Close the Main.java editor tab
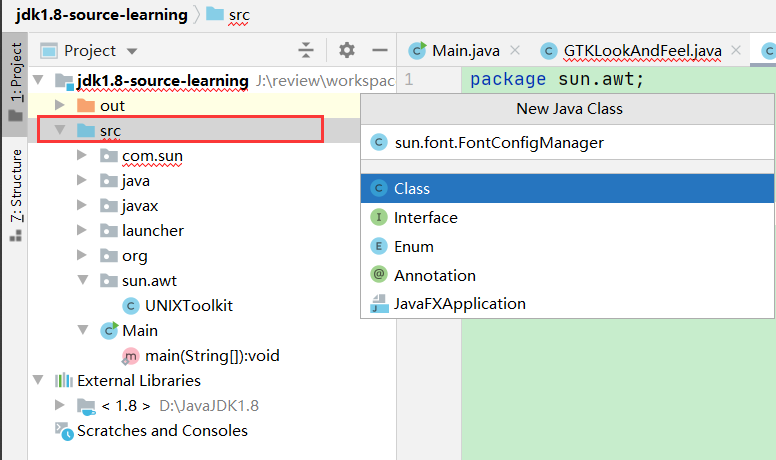 point(515,50)
